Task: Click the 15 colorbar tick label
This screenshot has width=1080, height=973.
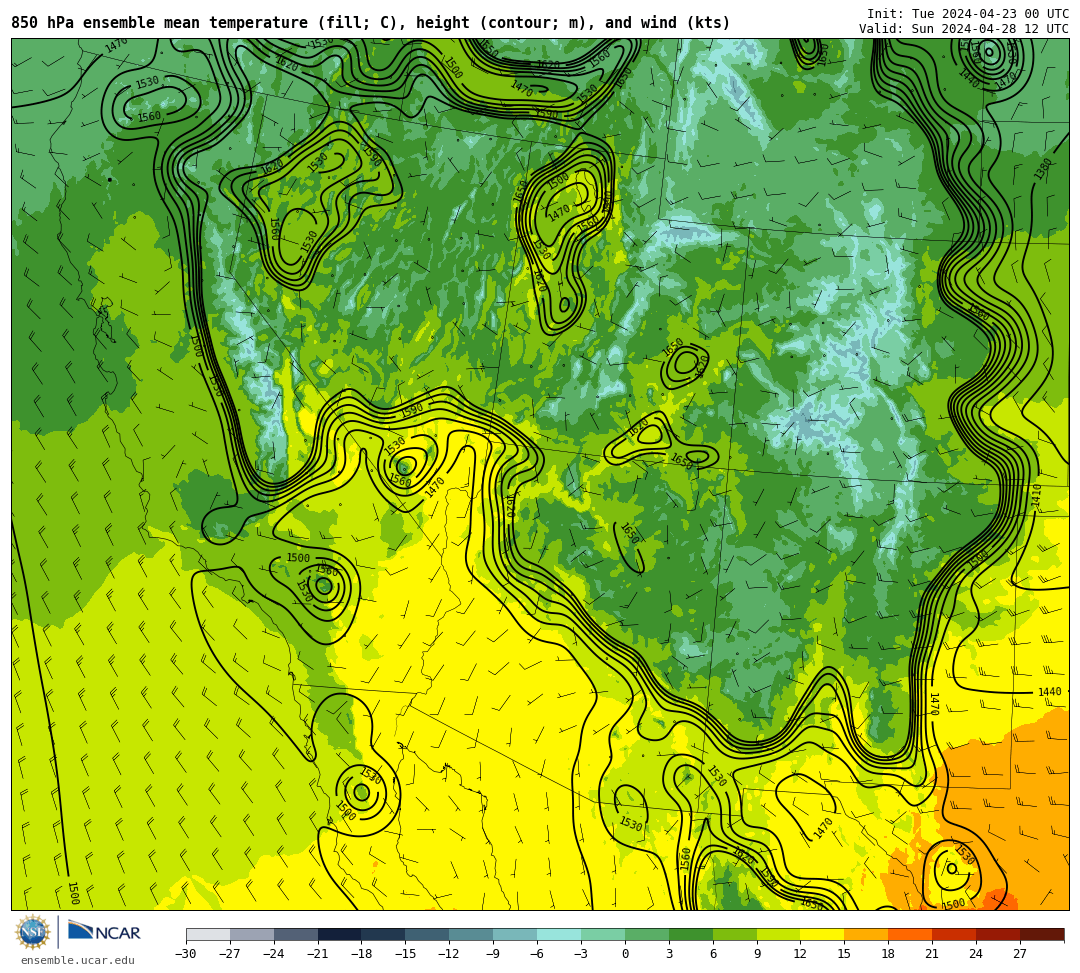Action: tap(845, 954)
